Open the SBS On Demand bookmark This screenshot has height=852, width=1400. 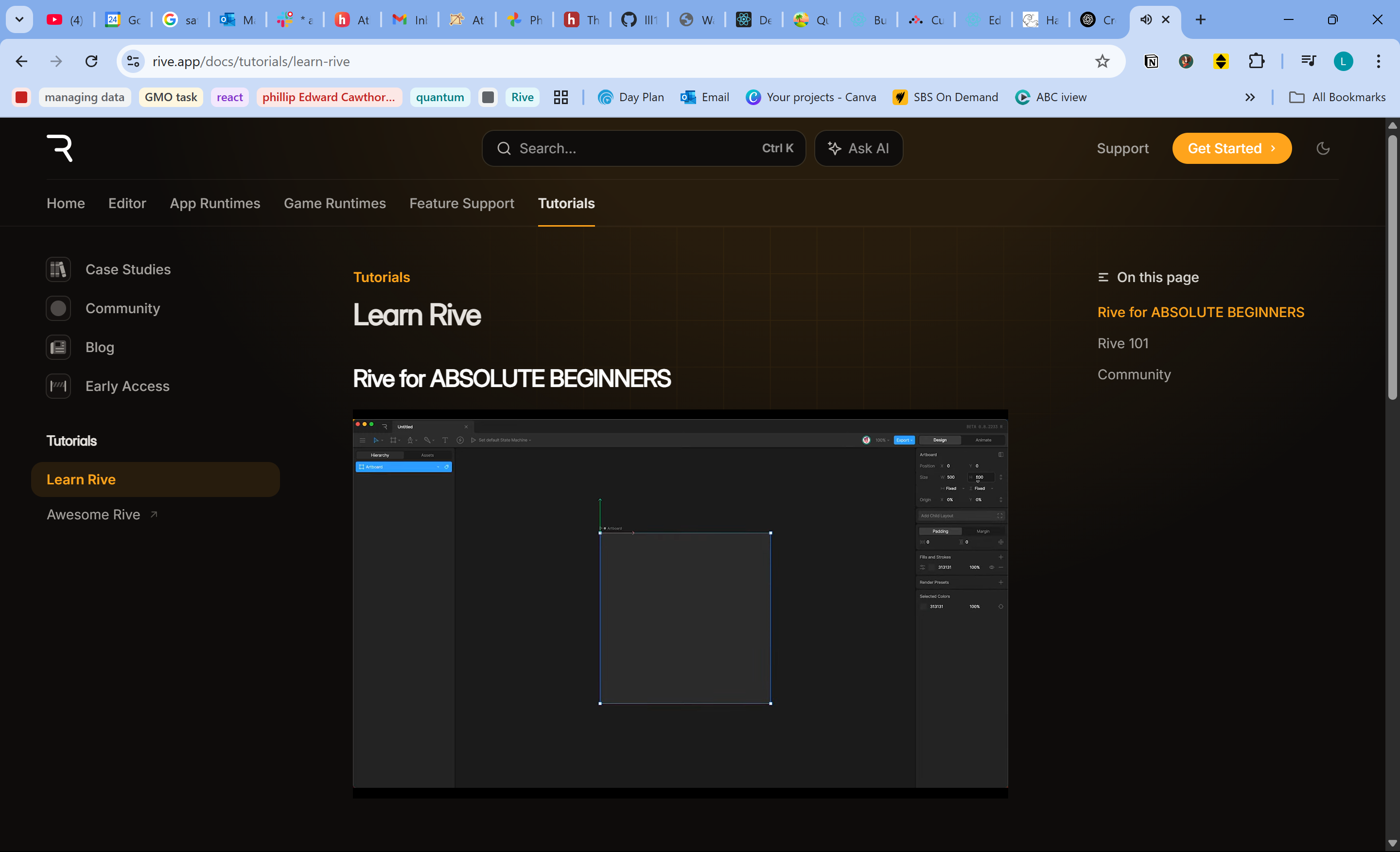945,97
